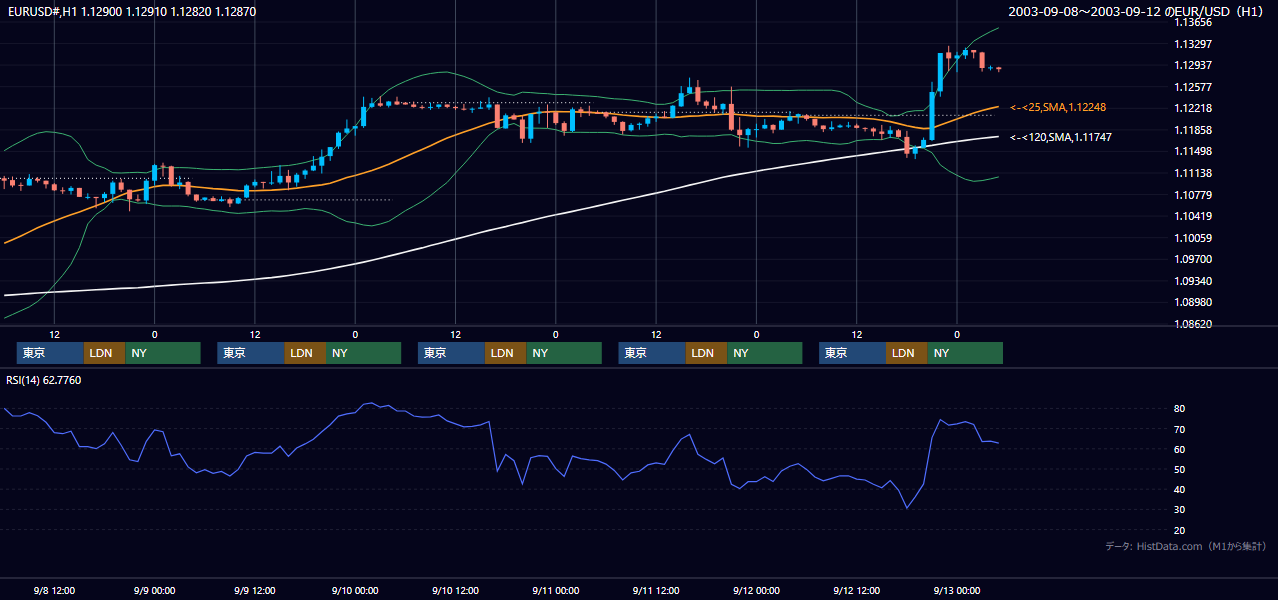Click the 120 SMA label reading 1.11747
The height and width of the screenshot is (600, 1278).
pyautogui.click(x=1061, y=137)
